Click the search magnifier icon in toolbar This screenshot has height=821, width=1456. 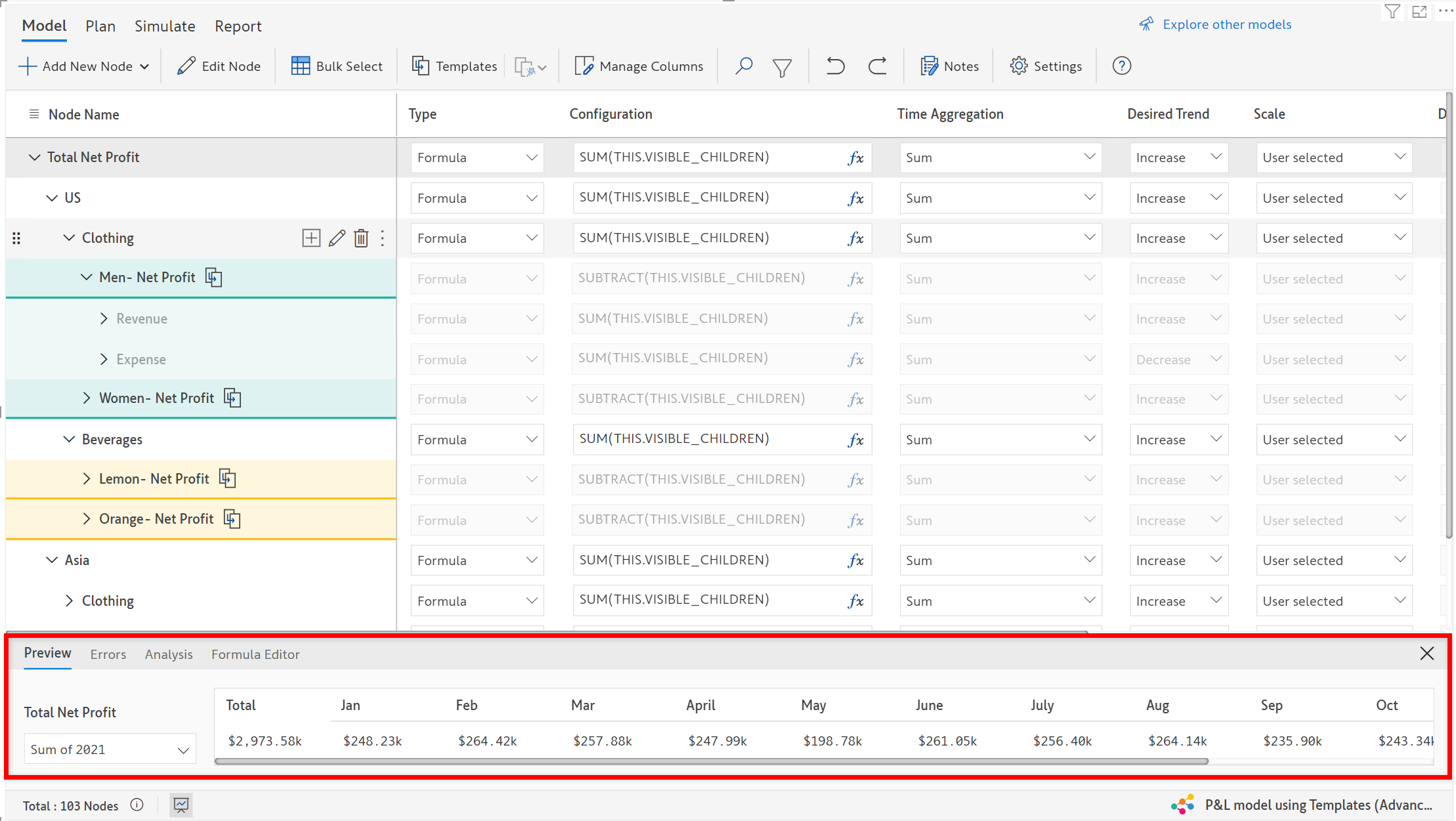click(x=743, y=66)
